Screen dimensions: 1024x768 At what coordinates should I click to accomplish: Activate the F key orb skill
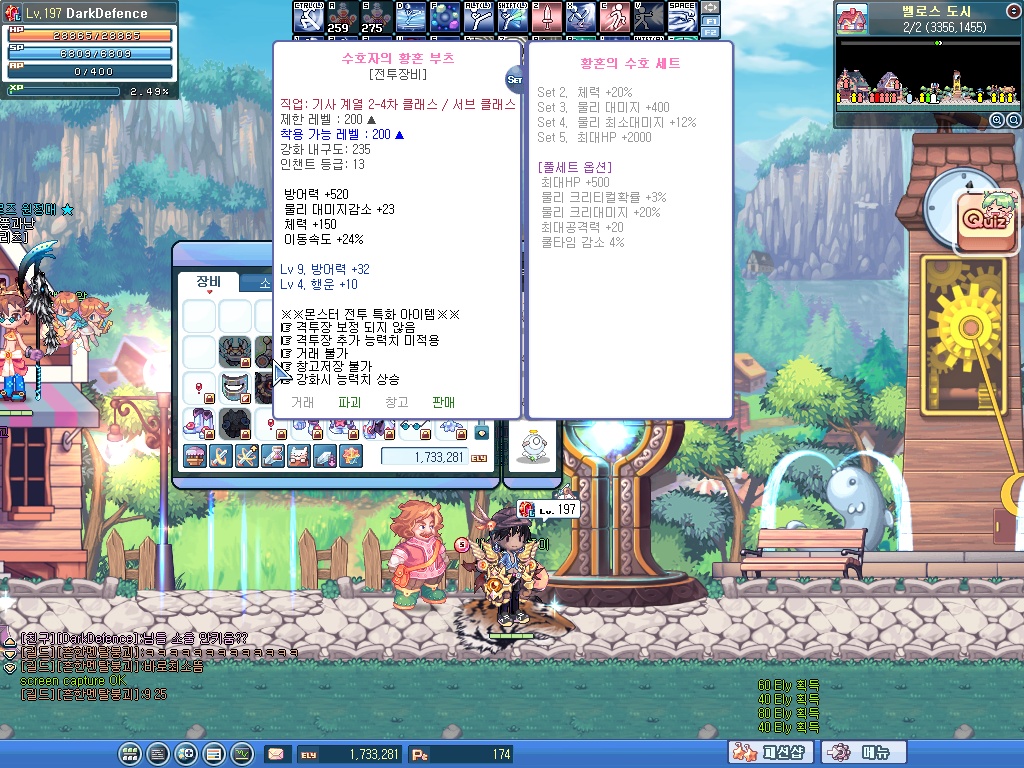click(444, 17)
